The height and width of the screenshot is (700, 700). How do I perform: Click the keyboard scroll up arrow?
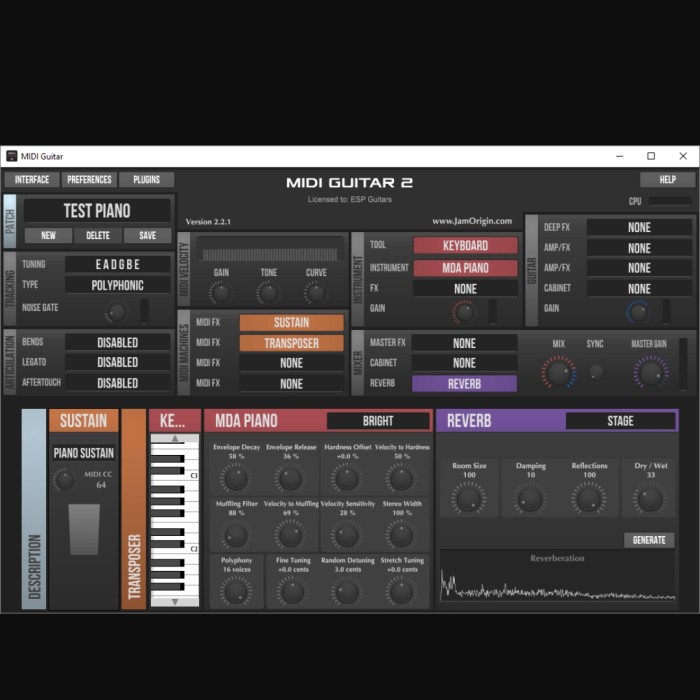pos(175,438)
